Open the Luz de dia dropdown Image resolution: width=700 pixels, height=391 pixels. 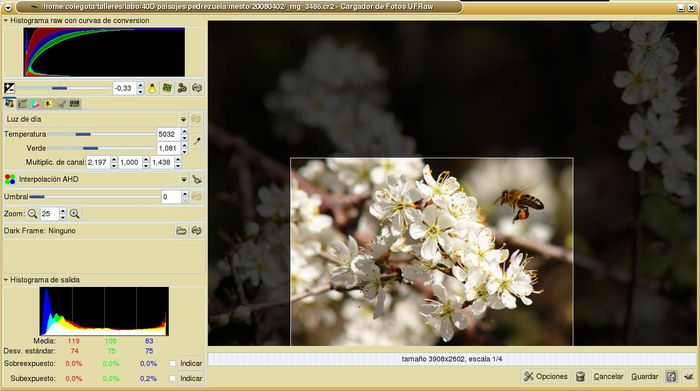pyautogui.click(x=96, y=119)
